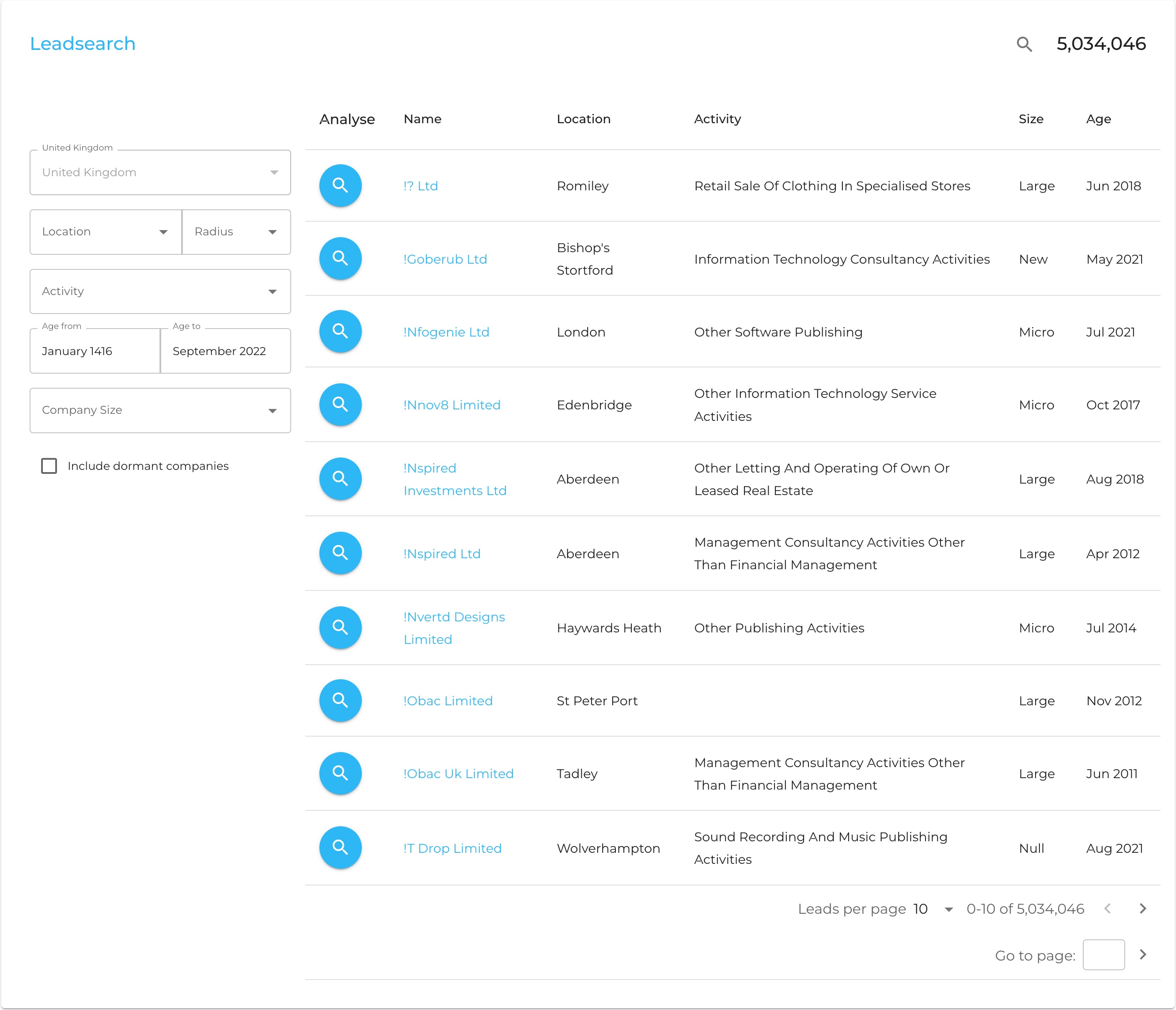Click the Leadsearch logo link

[x=83, y=43]
